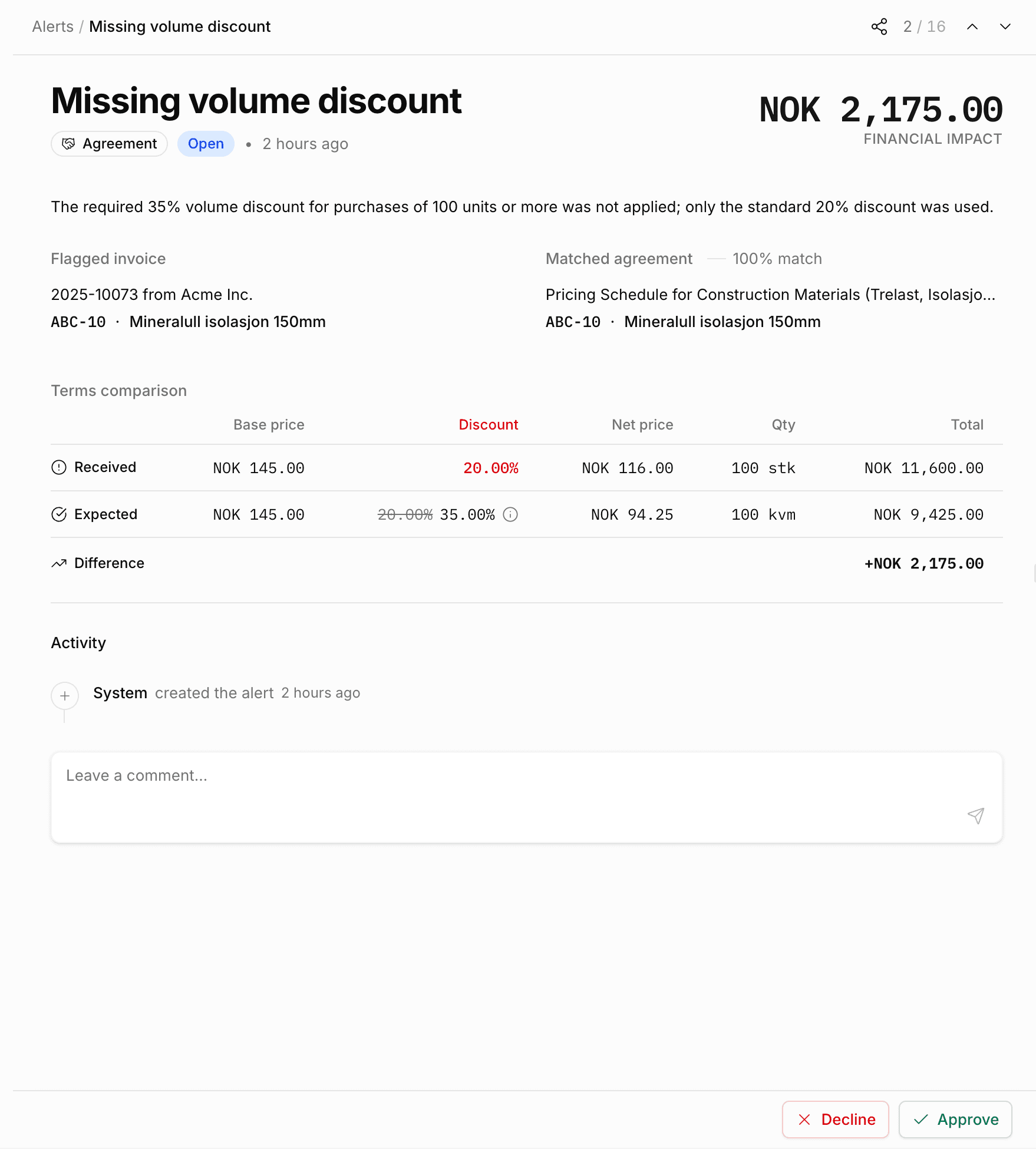This screenshot has width=1036, height=1149.
Task: Send the comment via paper plane icon
Action: (975, 816)
